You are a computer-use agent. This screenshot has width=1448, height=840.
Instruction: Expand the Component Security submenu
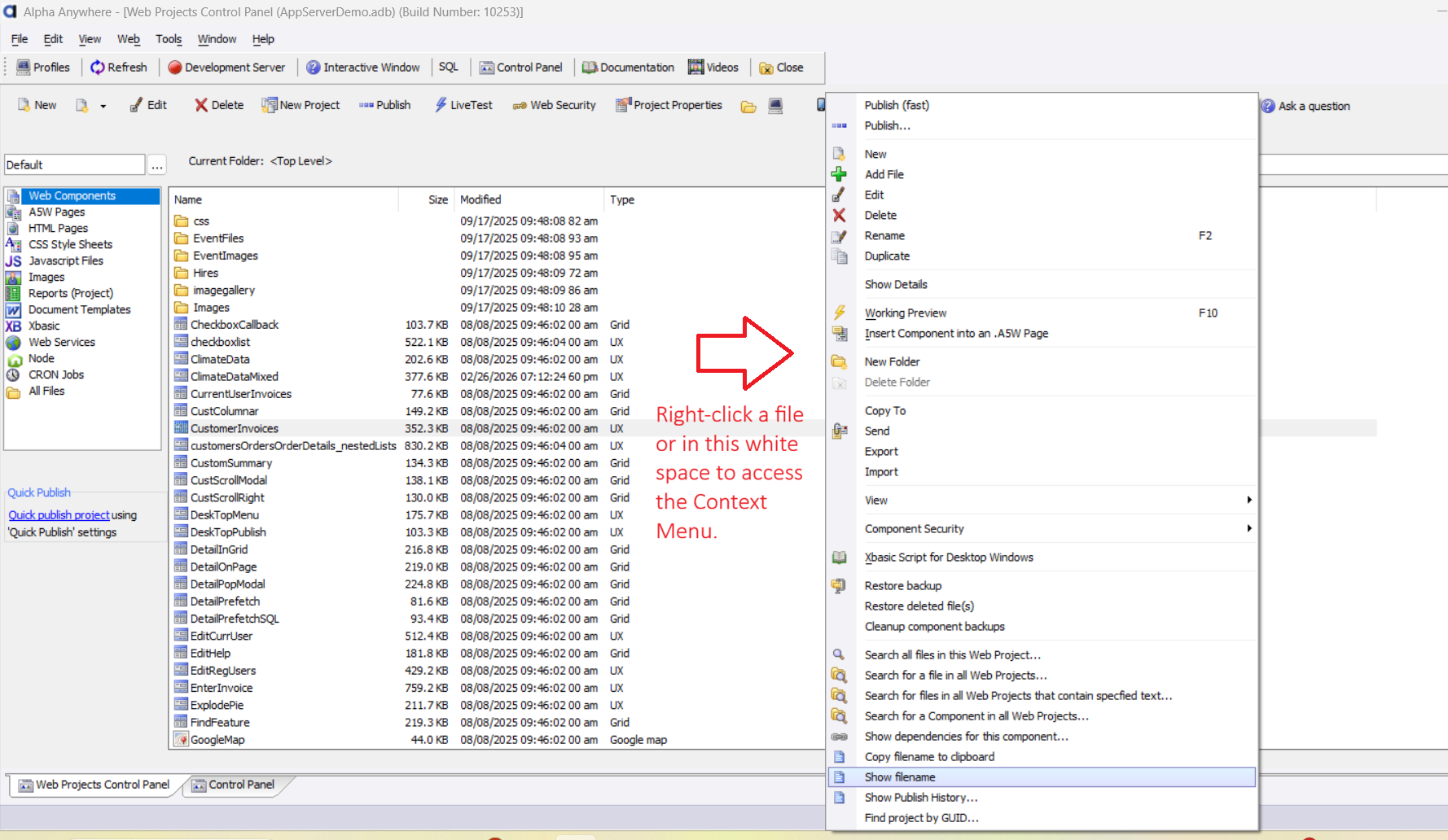point(1042,529)
